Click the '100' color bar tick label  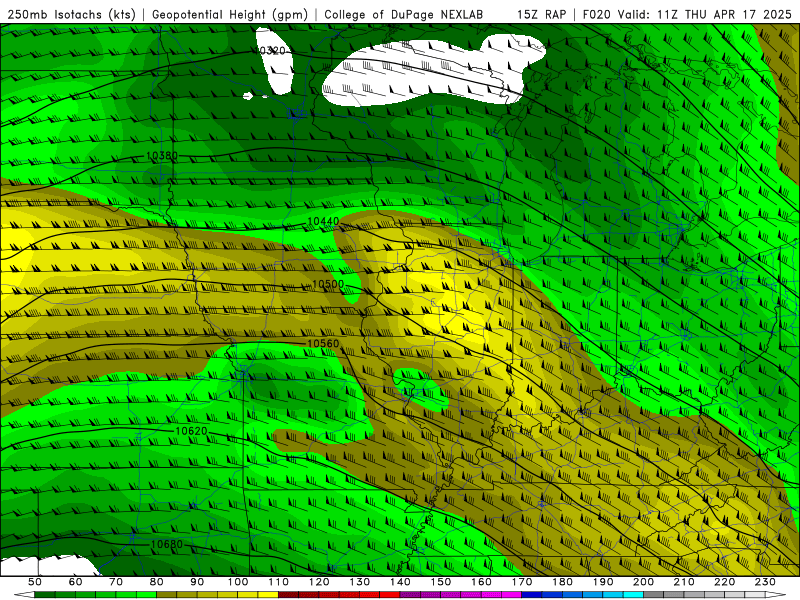238,582
